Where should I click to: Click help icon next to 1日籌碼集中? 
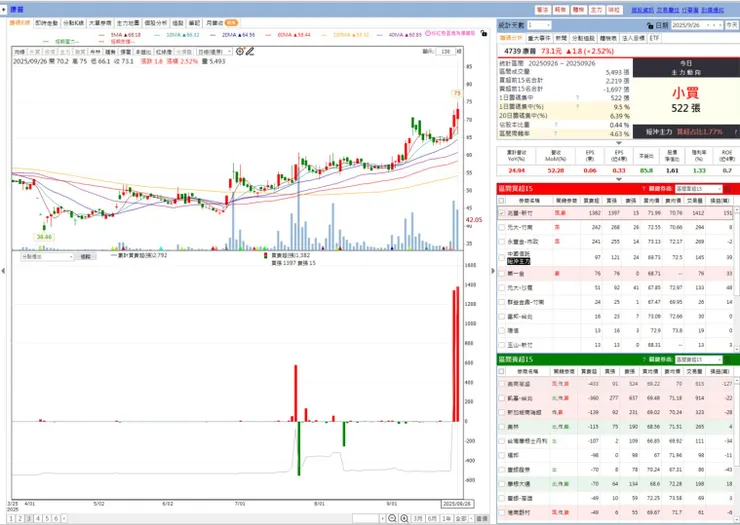point(577,98)
